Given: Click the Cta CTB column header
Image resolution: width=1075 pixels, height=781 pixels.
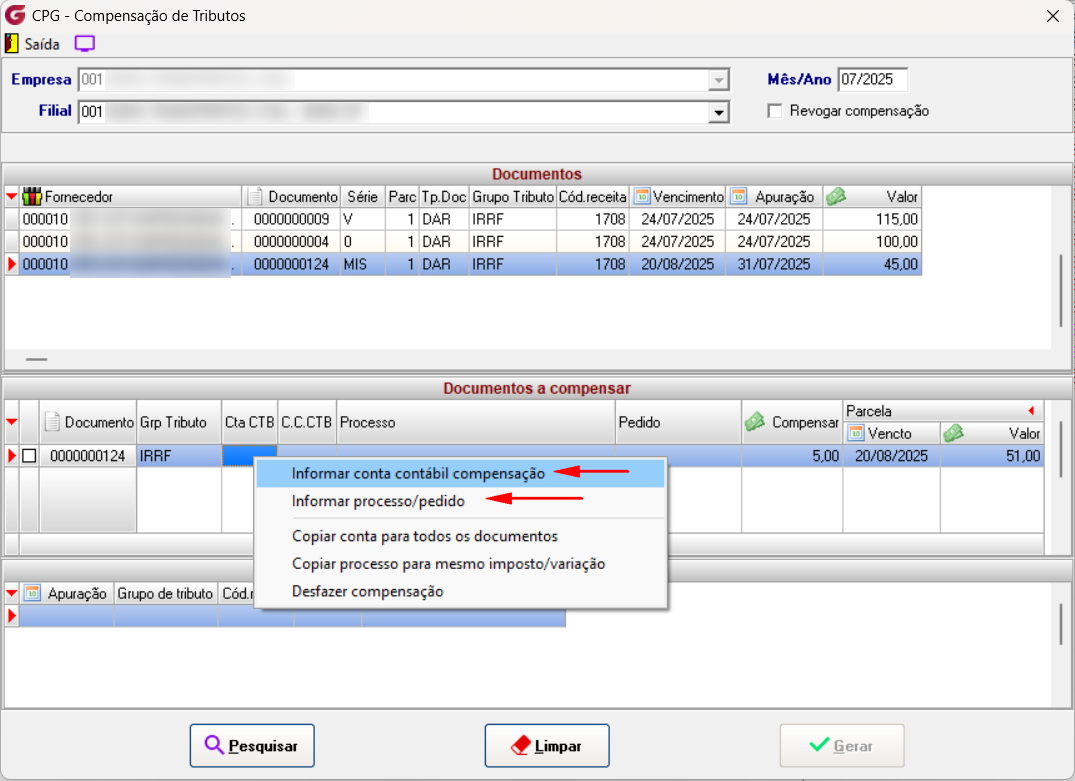Looking at the screenshot, I should click(x=250, y=422).
